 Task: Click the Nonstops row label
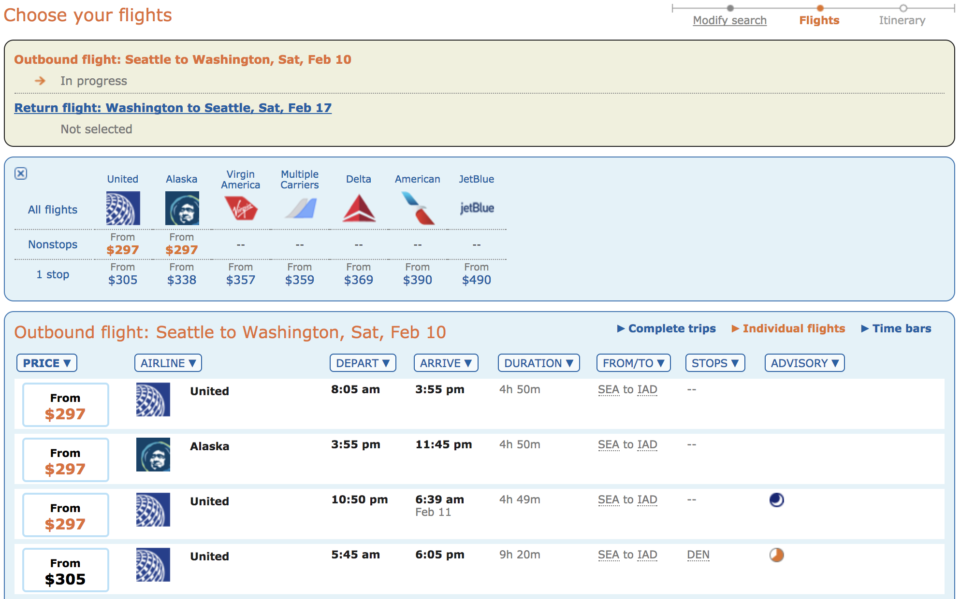point(53,244)
